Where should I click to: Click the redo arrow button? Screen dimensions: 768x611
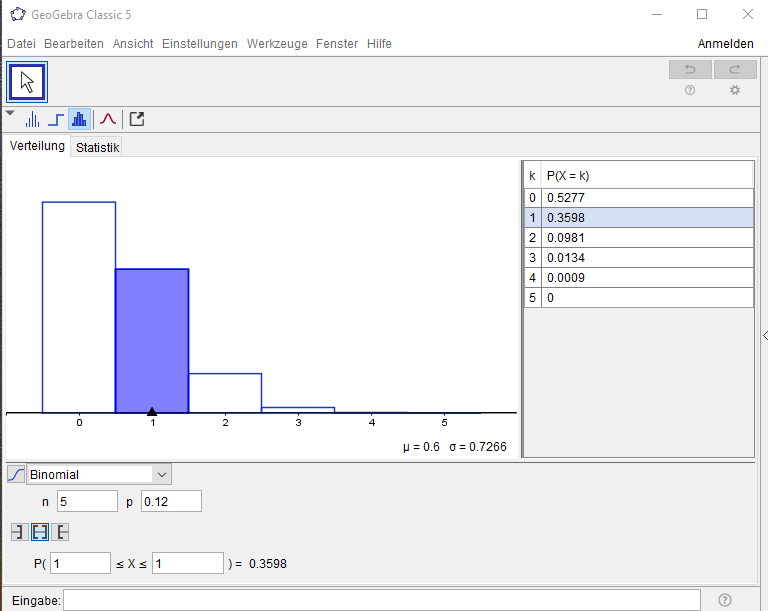735,70
